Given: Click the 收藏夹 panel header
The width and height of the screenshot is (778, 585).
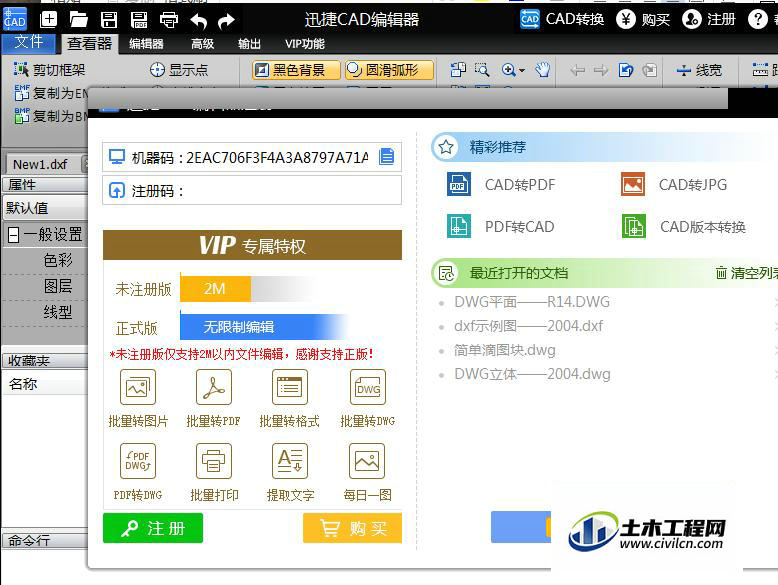Looking at the screenshot, I should point(45,361).
